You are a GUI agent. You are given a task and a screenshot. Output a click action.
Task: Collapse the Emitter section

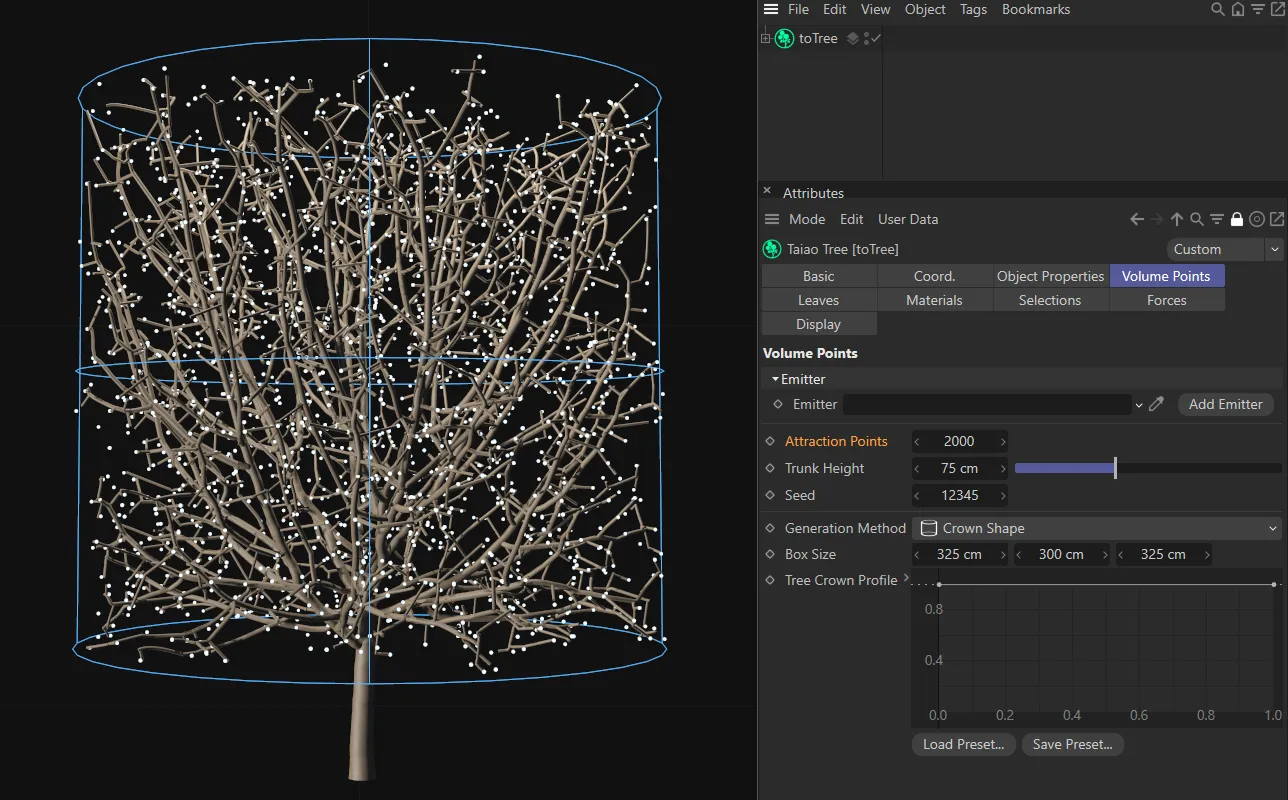coord(775,379)
